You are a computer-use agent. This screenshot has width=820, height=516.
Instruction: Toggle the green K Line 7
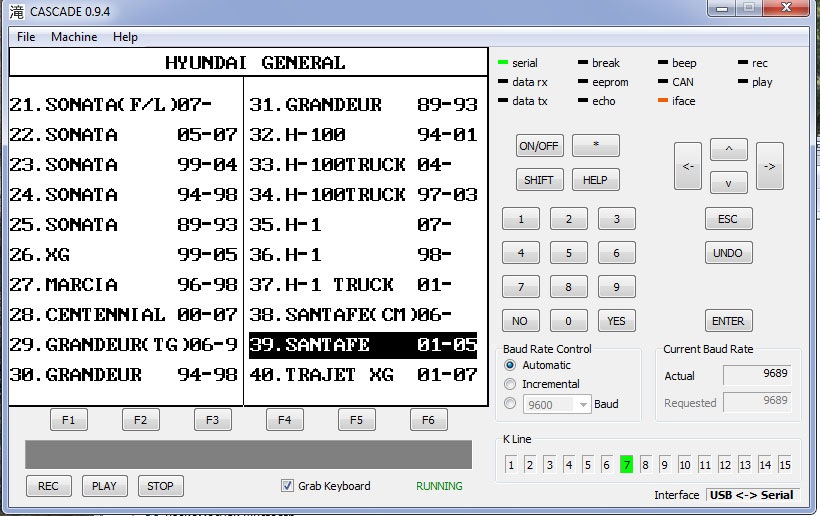(x=626, y=464)
